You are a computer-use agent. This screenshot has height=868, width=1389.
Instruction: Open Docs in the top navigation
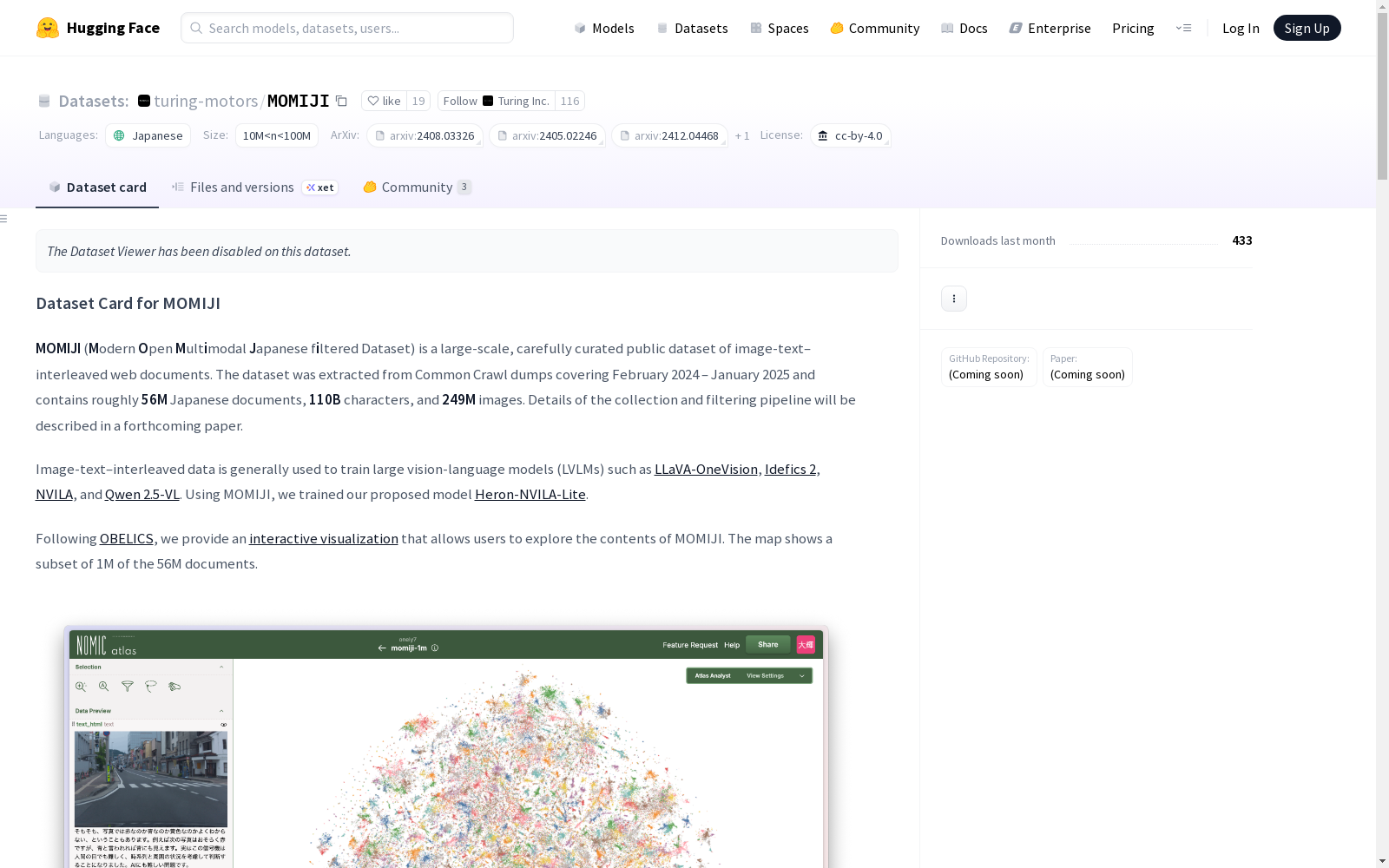(x=964, y=28)
